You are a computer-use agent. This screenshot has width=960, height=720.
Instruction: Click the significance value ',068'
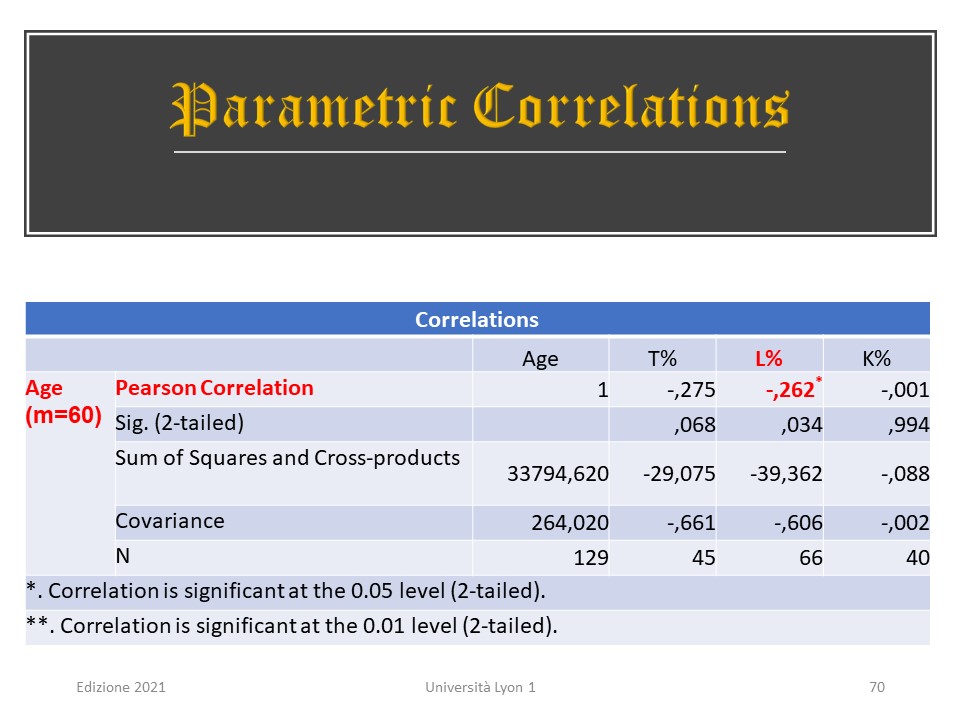click(x=694, y=425)
